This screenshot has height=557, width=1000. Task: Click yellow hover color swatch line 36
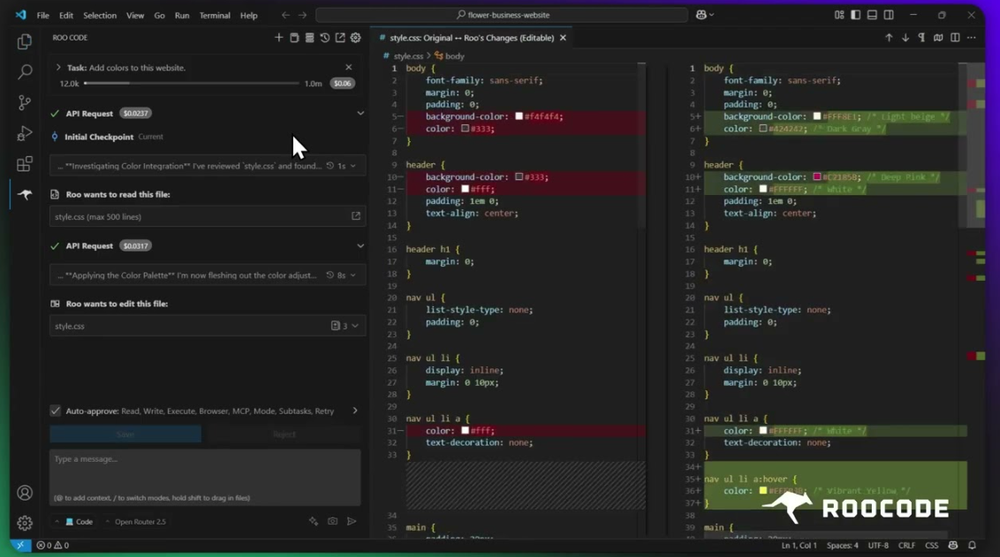pyautogui.click(x=763, y=491)
